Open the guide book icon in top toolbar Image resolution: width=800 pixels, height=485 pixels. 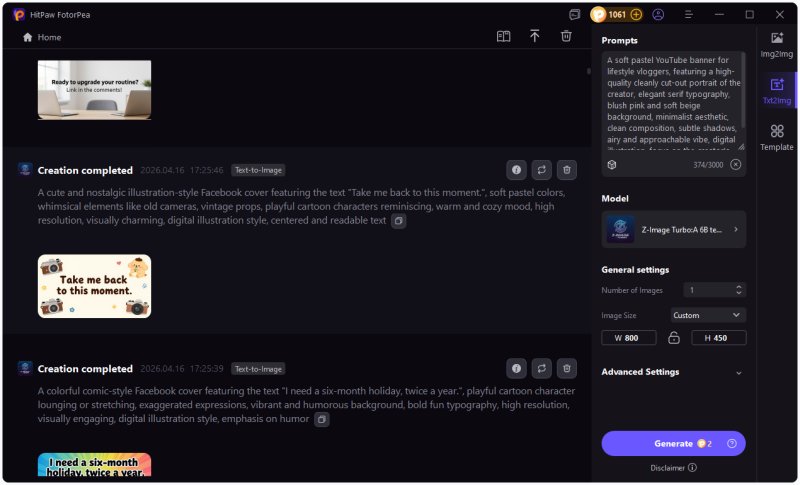point(503,36)
